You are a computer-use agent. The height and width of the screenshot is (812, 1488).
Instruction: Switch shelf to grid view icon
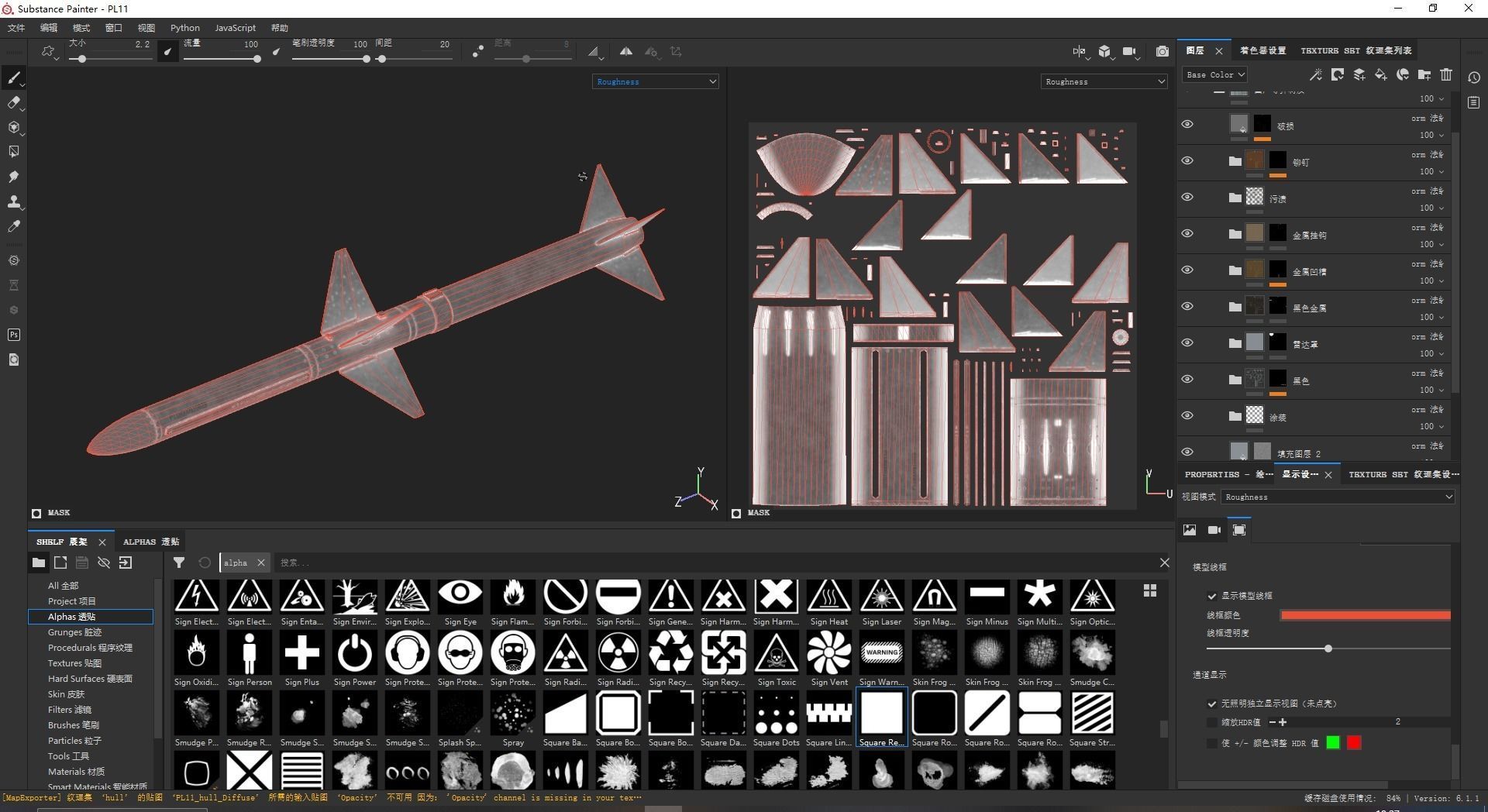tap(1150, 590)
